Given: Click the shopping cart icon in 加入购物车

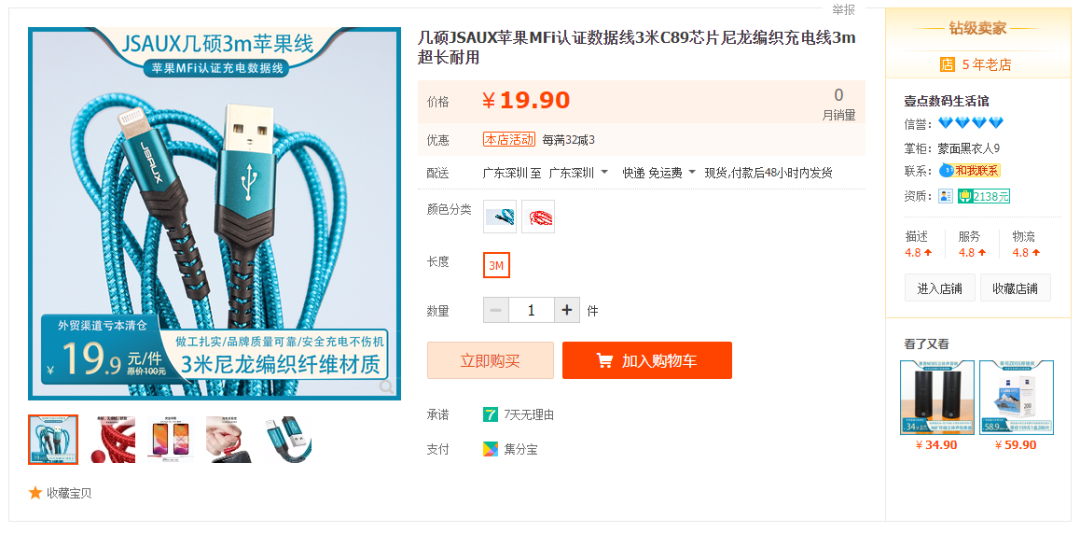Looking at the screenshot, I should pos(605,360).
